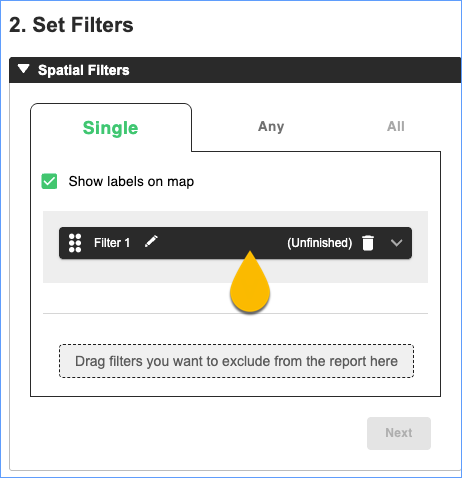Open the All tab
The image size is (462, 478).
[x=396, y=126]
